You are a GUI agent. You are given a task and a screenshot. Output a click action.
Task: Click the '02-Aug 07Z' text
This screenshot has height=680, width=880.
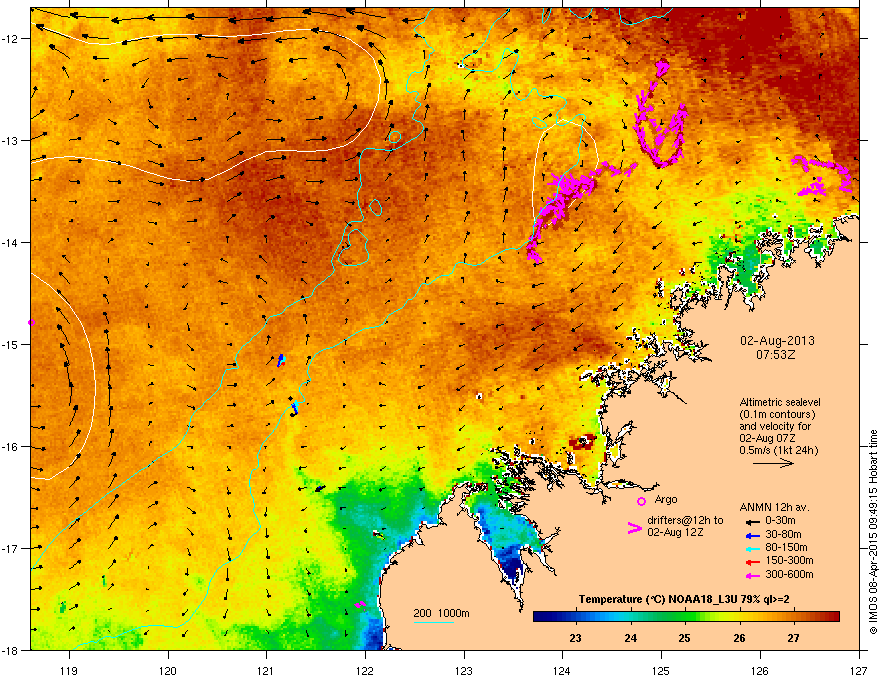[767, 438]
